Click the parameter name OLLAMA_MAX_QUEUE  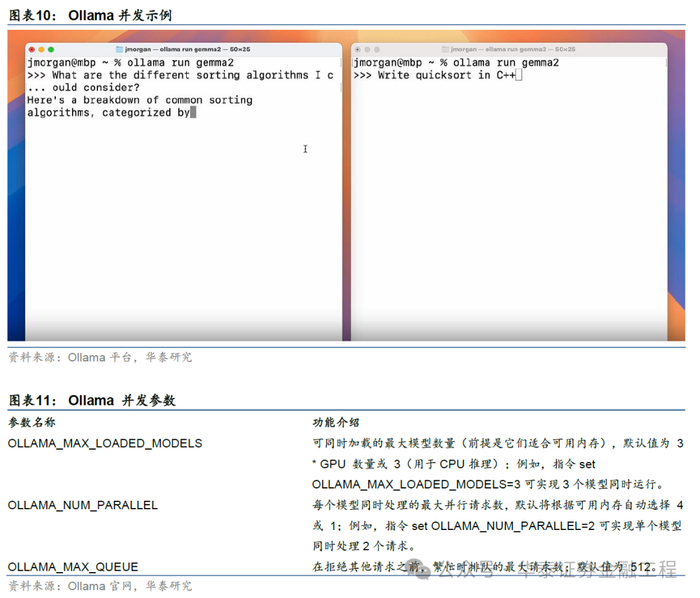click(73, 567)
